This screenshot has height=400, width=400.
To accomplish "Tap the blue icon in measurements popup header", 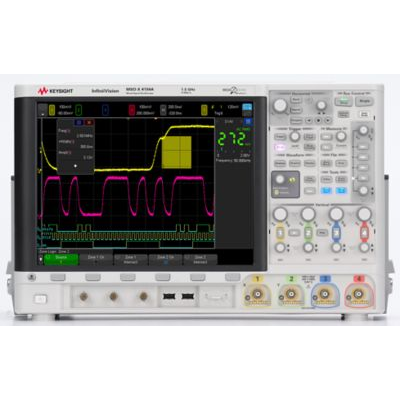I will pyautogui.click(x=79, y=123).
